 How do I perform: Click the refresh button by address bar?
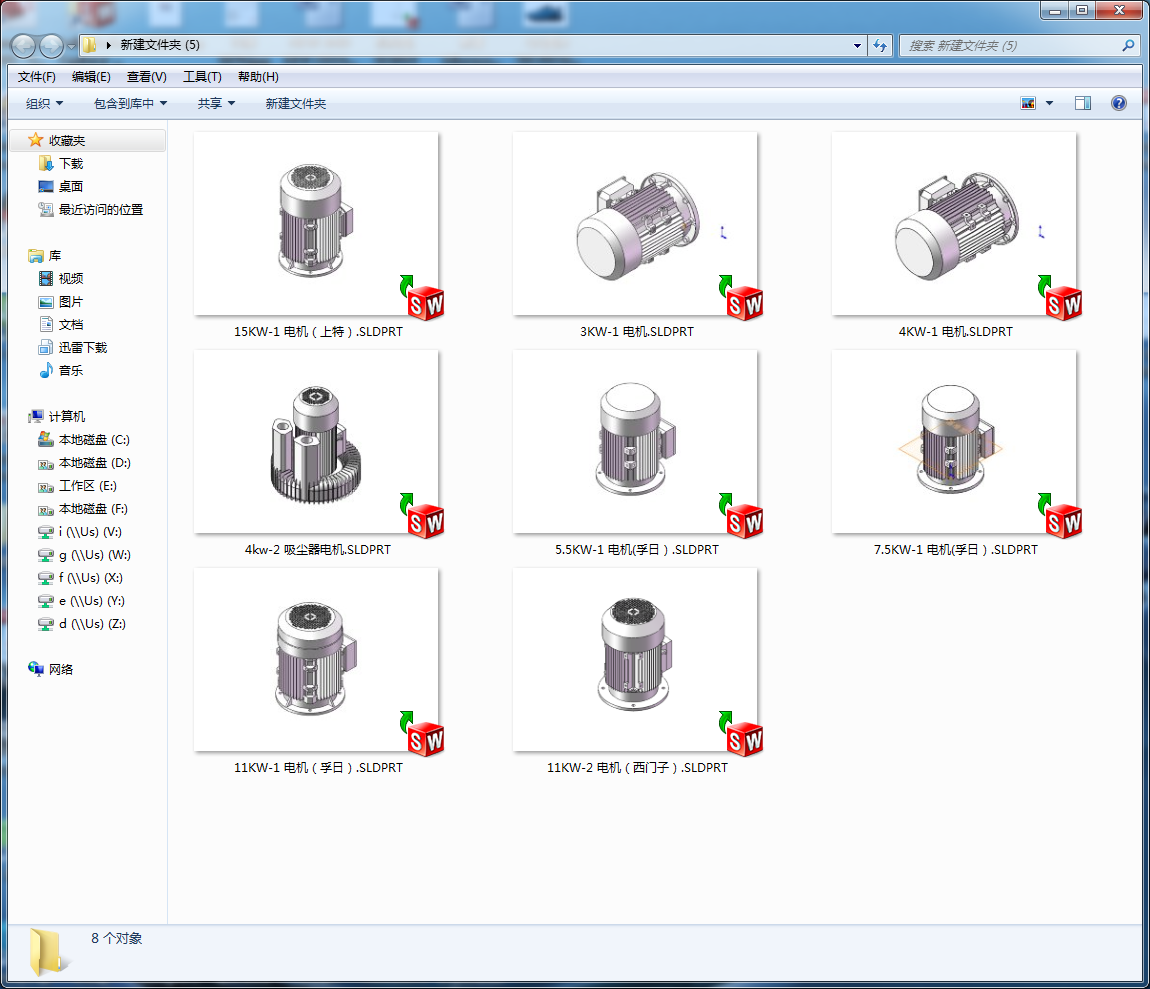pyautogui.click(x=880, y=45)
